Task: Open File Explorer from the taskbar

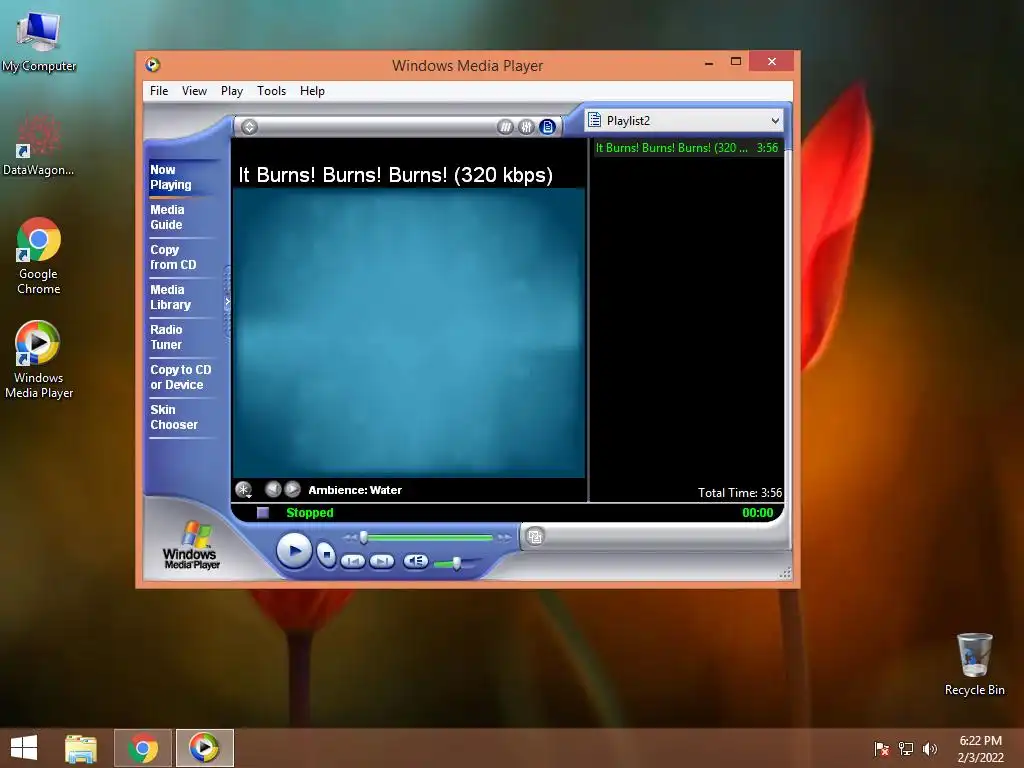Action: tap(81, 748)
